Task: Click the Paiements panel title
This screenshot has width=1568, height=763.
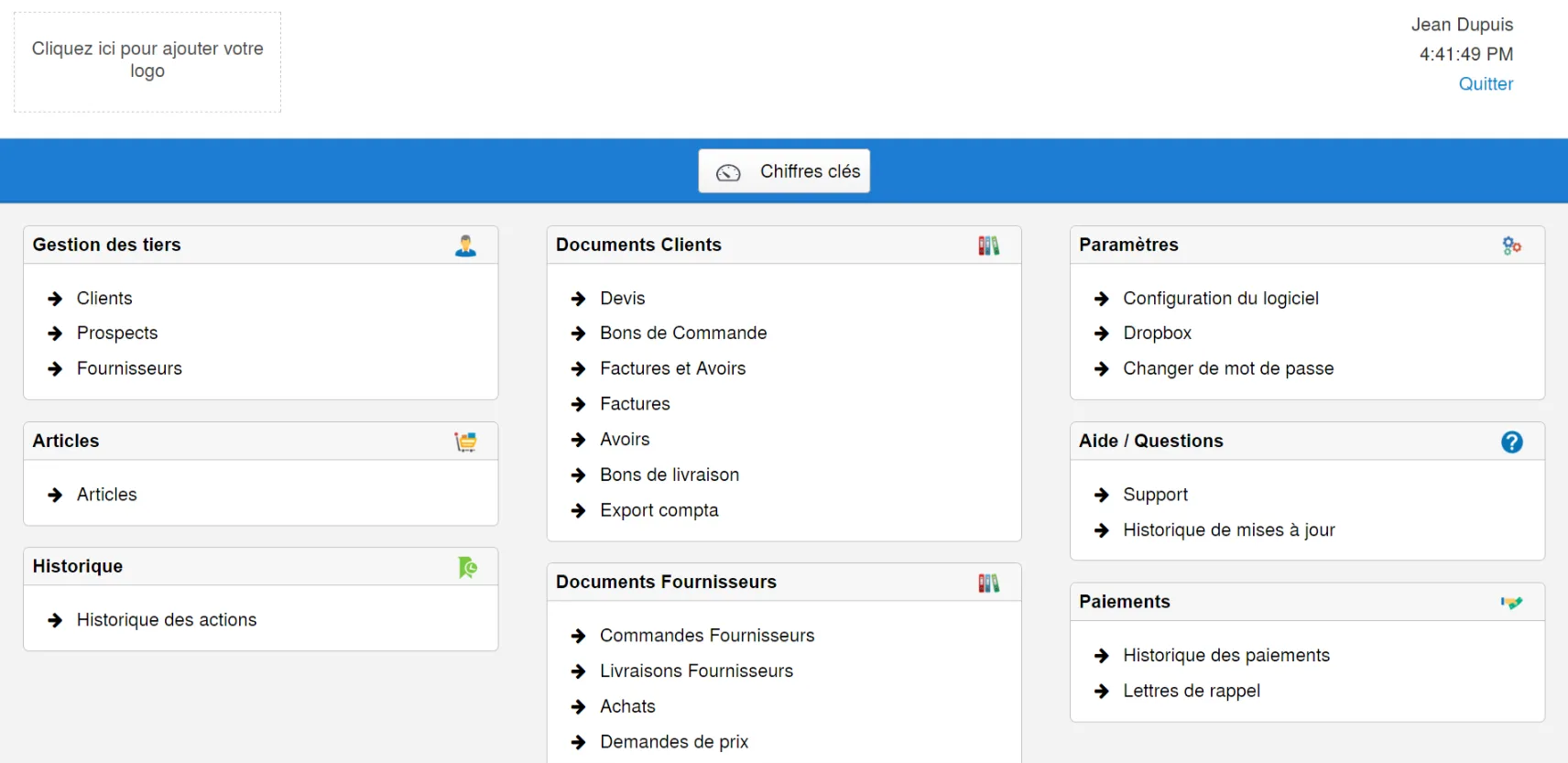Action: pyautogui.click(x=1125, y=602)
